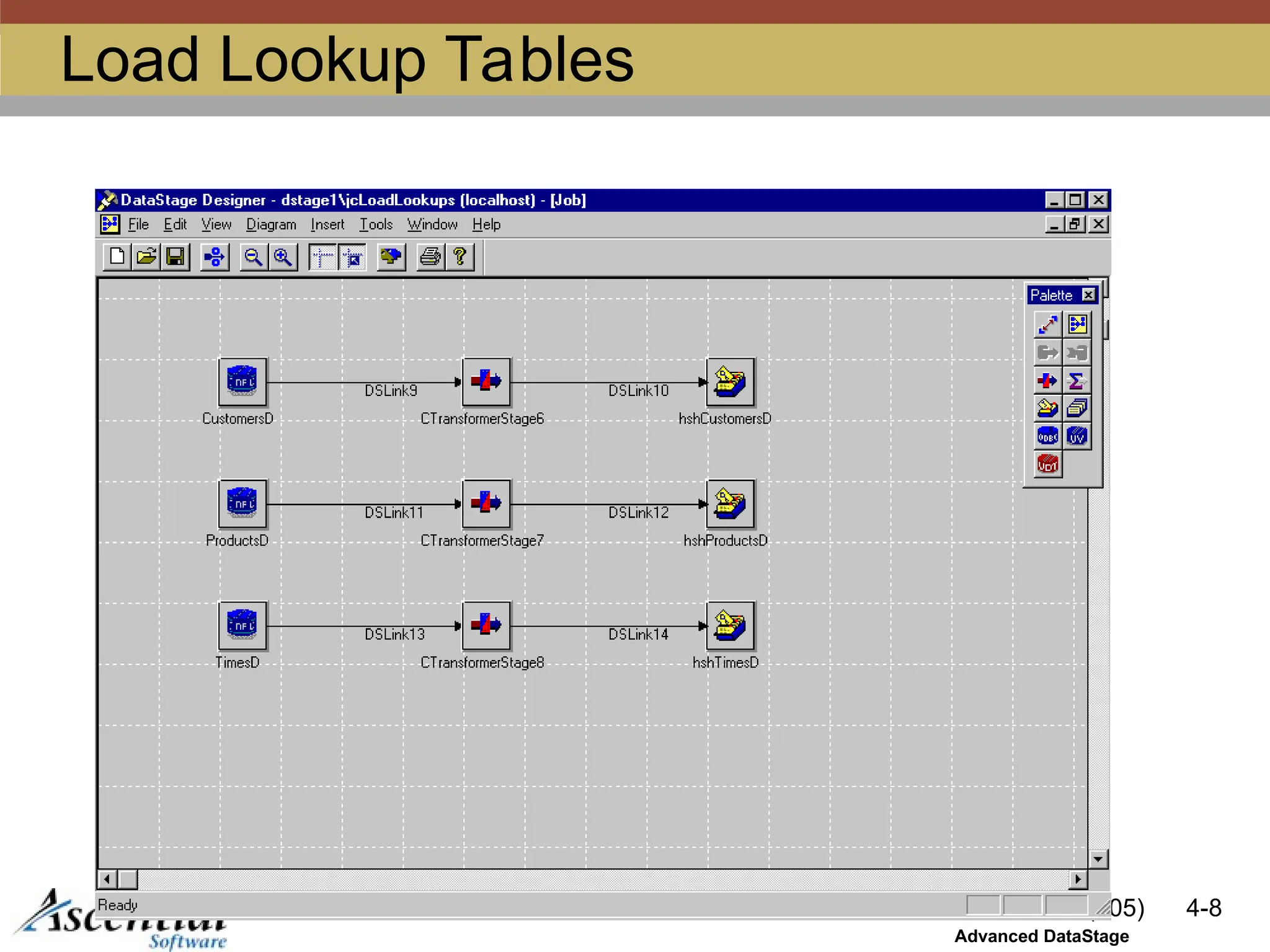The height and width of the screenshot is (952, 1270).
Task: Close the Palette panel
Action: pos(1088,295)
